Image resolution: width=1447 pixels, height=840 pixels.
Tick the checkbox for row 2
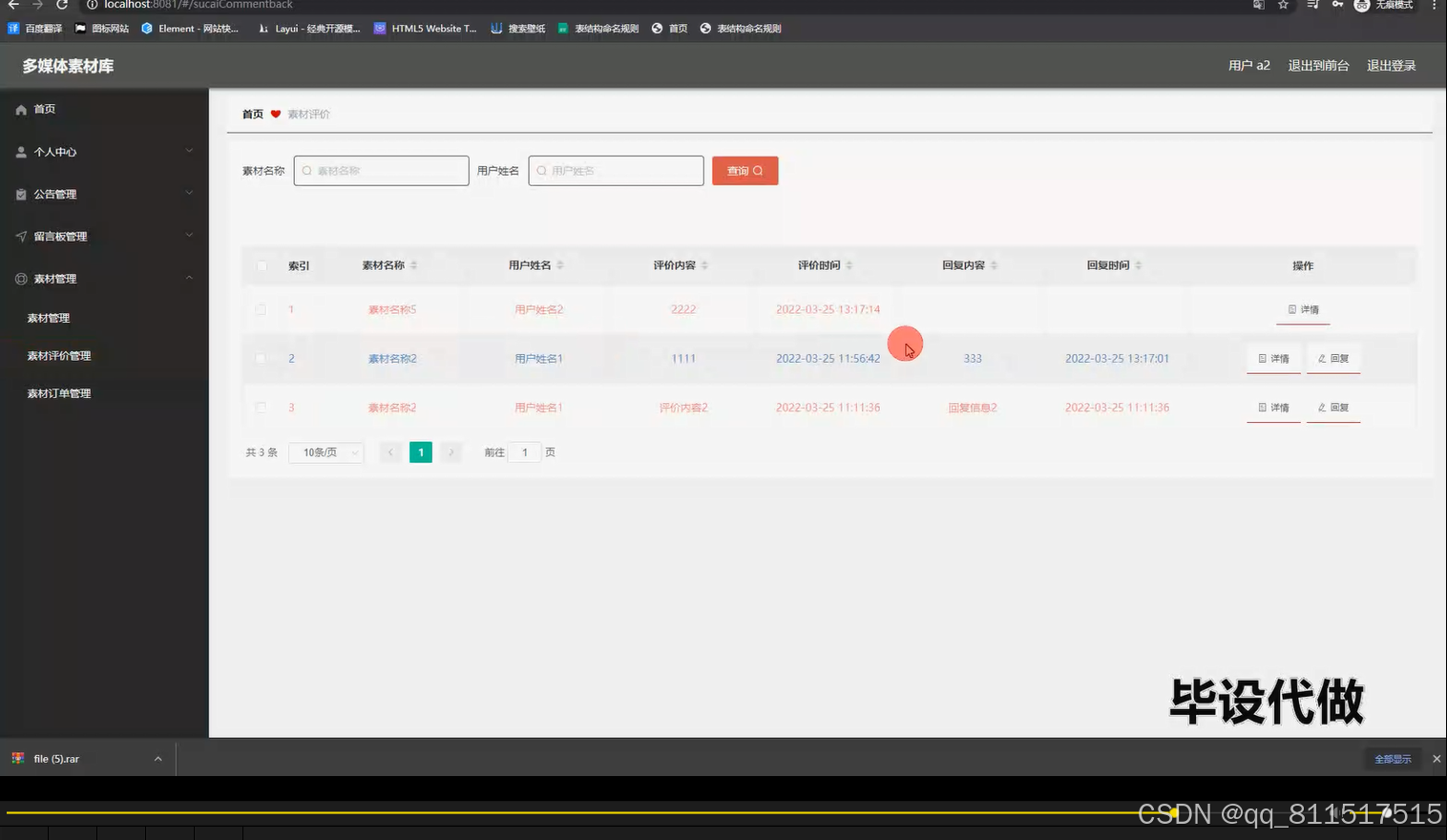(x=261, y=358)
